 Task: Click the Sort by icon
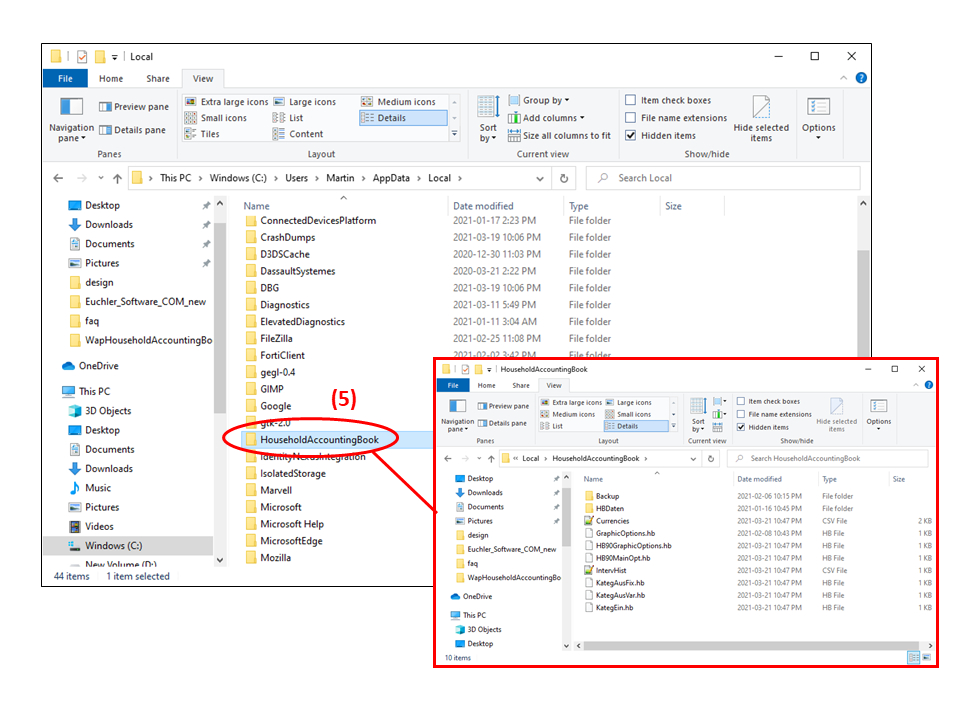coord(488,108)
